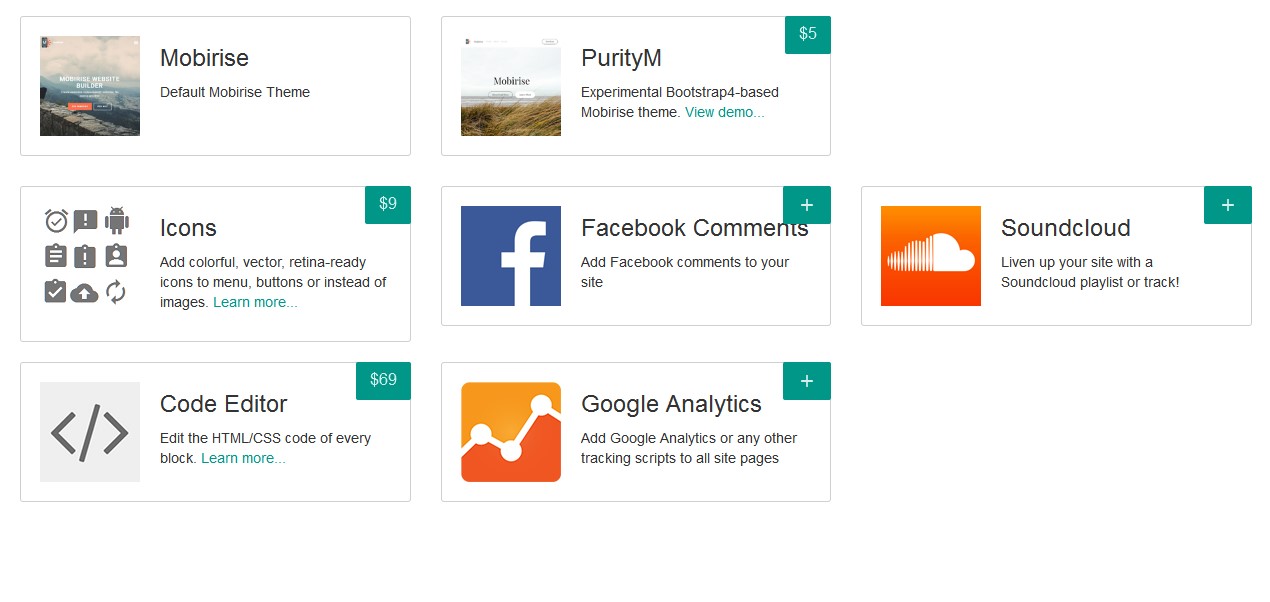Click the Facebook logo icon

click(510, 256)
